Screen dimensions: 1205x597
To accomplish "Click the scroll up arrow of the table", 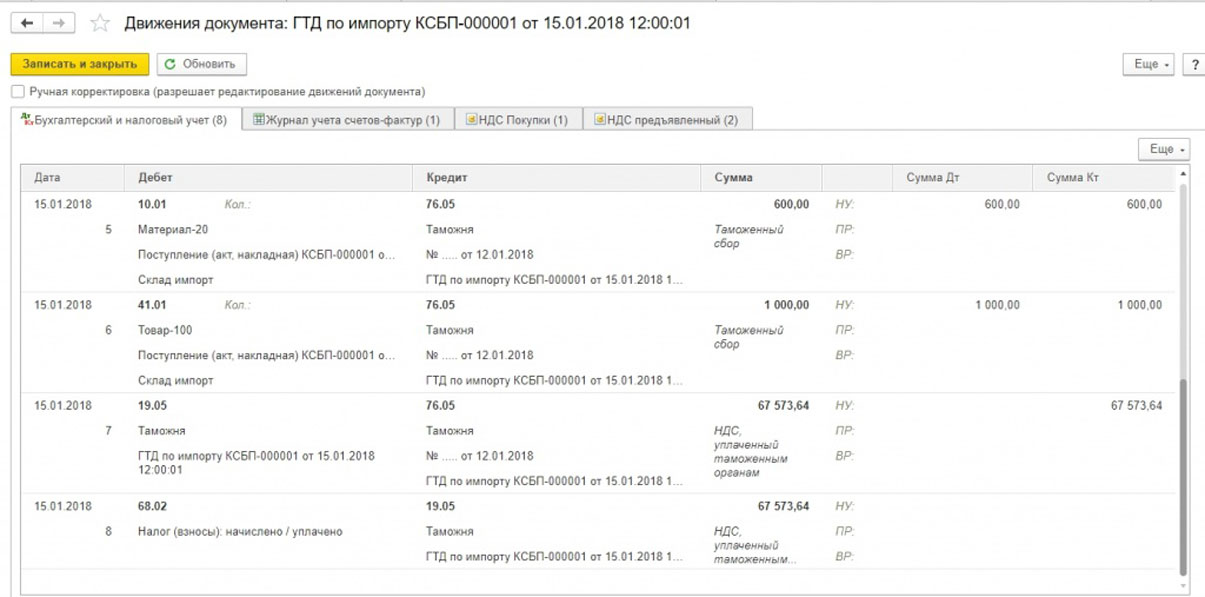I will pyautogui.click(x=1184, y=174).
